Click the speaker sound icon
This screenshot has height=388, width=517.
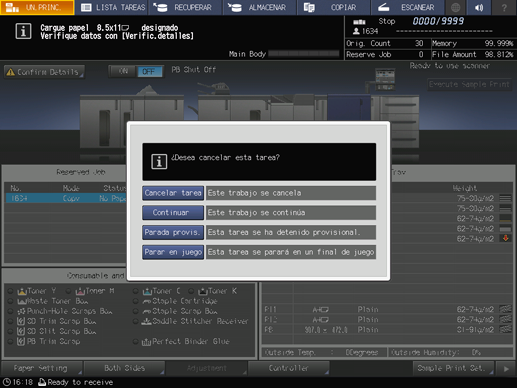tap(479, 7)
